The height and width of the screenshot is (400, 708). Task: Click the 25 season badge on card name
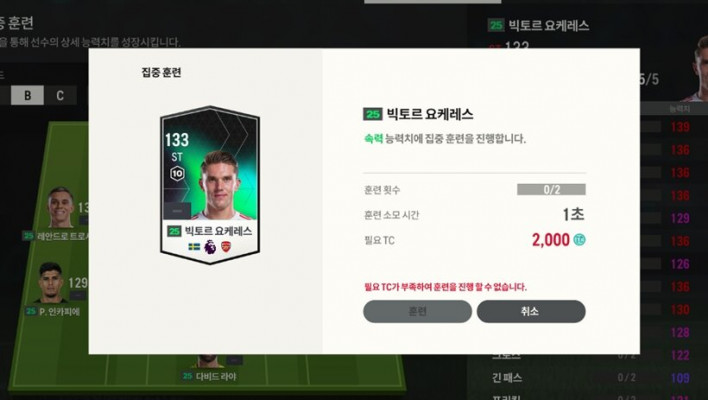pyautogui.click(x=174, y=231)
